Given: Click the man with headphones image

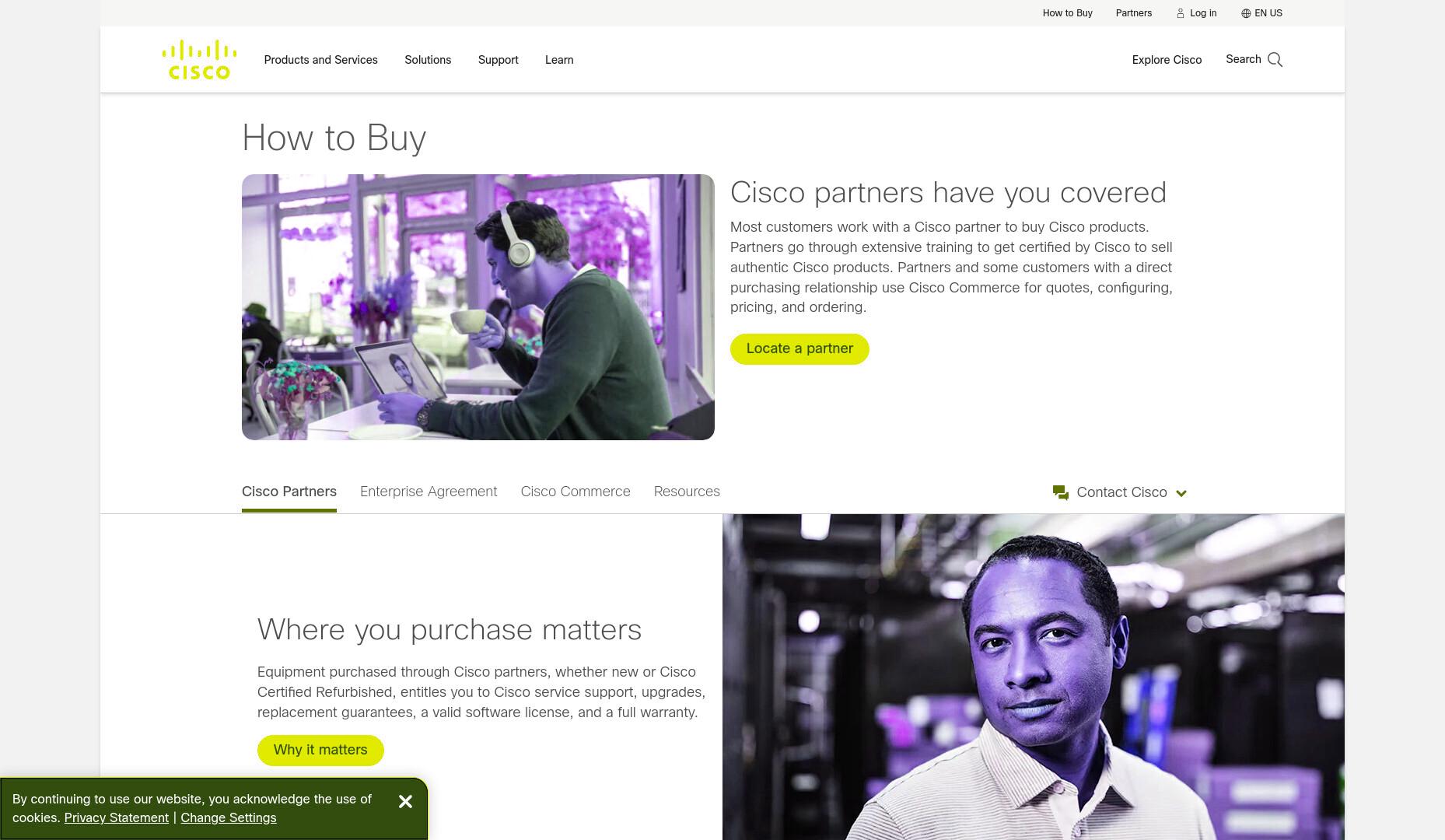Looking at the screenshot, I should [x=478, y=307].
